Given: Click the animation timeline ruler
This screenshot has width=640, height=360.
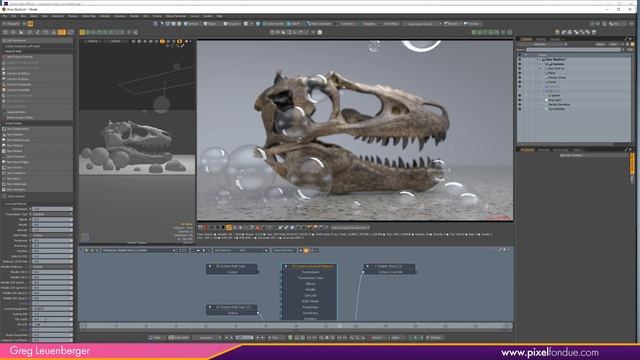Looking at the screenshot, I should pos(296,326).
